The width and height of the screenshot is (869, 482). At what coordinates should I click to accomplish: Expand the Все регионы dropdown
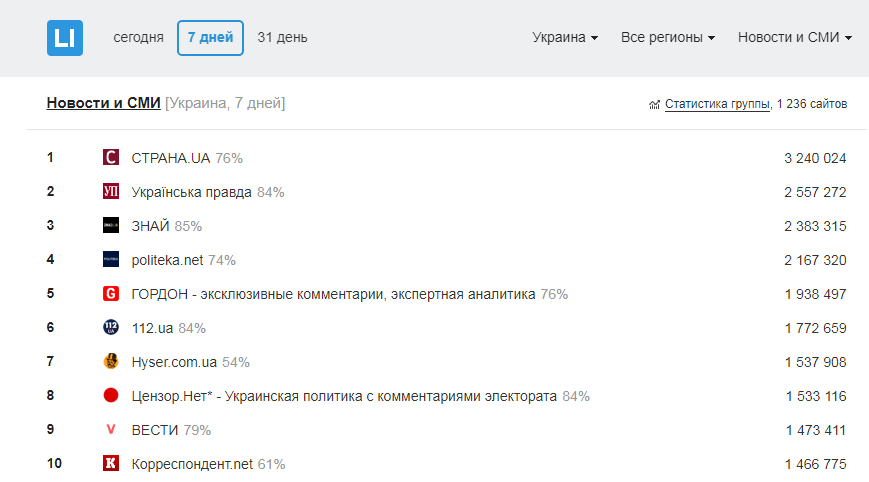(x=668, y=38)
